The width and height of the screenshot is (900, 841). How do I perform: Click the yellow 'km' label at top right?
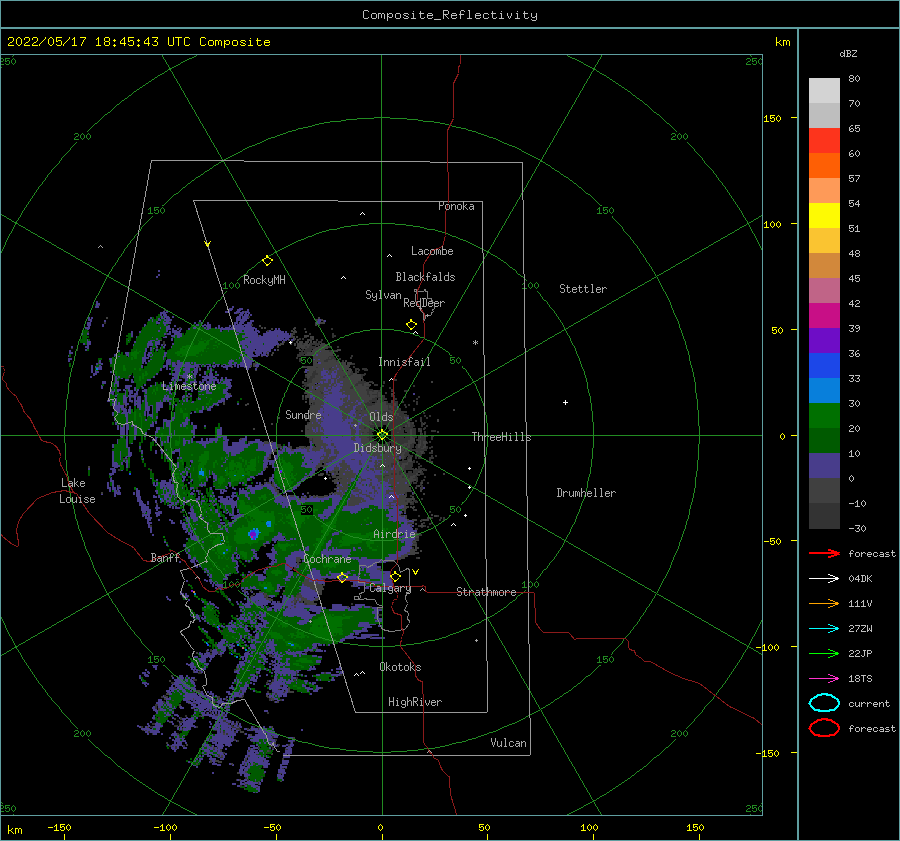[x=782, y=42]
